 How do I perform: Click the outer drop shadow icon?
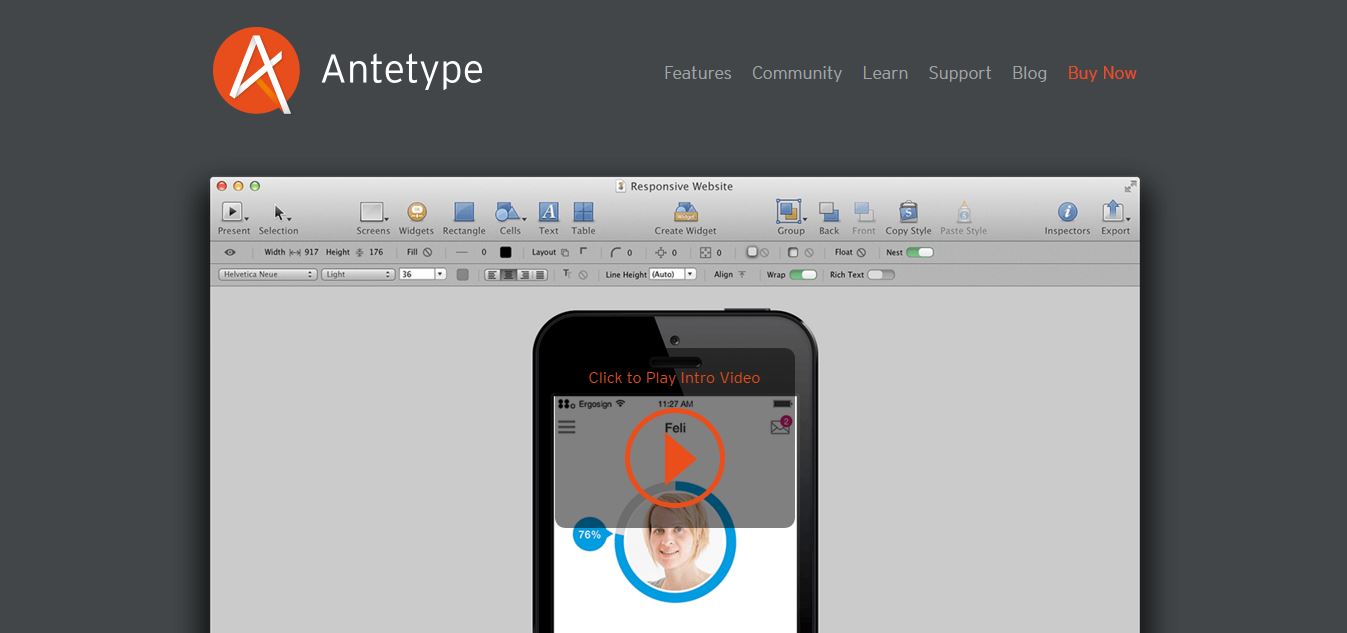[x=753, y=253]
